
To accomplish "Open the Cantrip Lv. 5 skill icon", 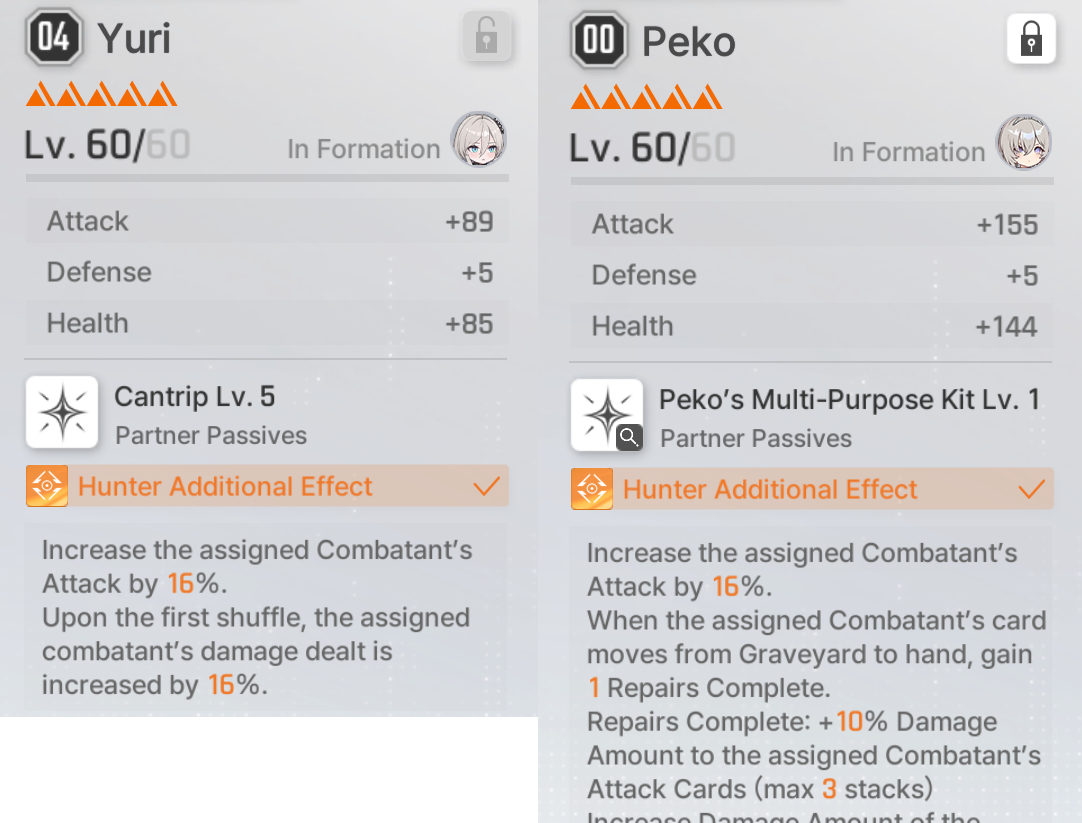I will coord(62,412).
